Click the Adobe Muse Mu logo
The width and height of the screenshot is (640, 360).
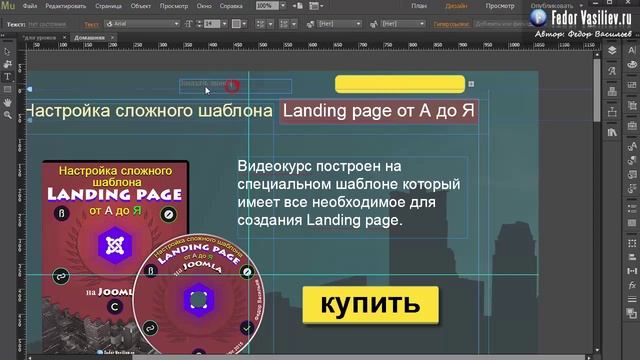coord(8,6)
